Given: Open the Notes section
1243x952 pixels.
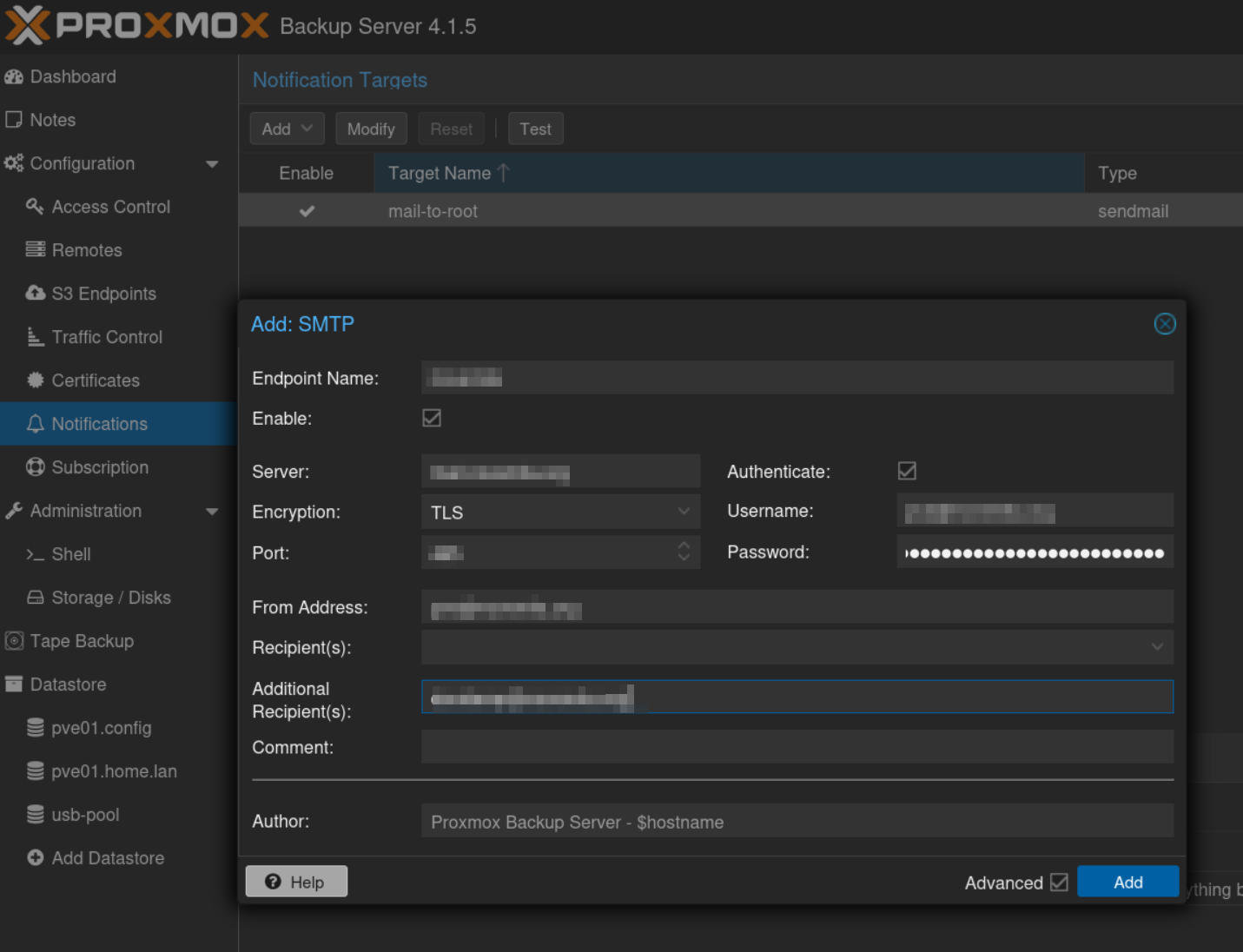Looking at the screenshot, I should [53, 120].
